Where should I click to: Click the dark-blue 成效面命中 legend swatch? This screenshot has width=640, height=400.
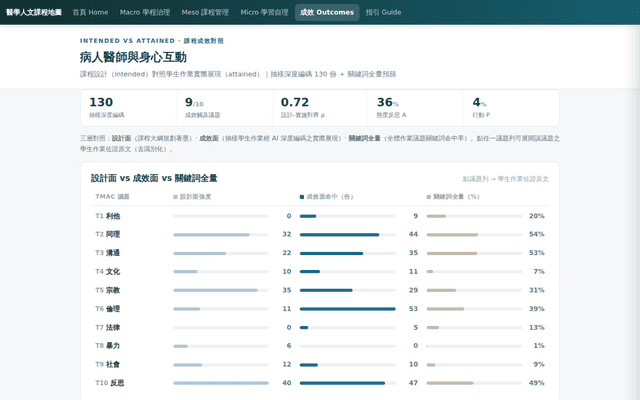(302, 197)
